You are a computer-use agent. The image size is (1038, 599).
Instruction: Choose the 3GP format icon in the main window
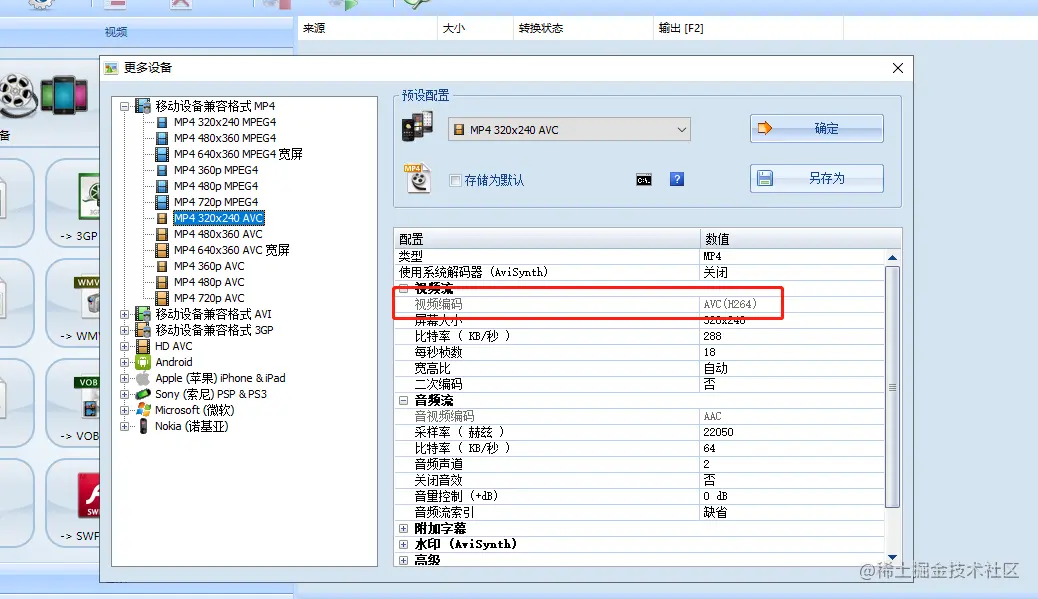coord(88,196)
